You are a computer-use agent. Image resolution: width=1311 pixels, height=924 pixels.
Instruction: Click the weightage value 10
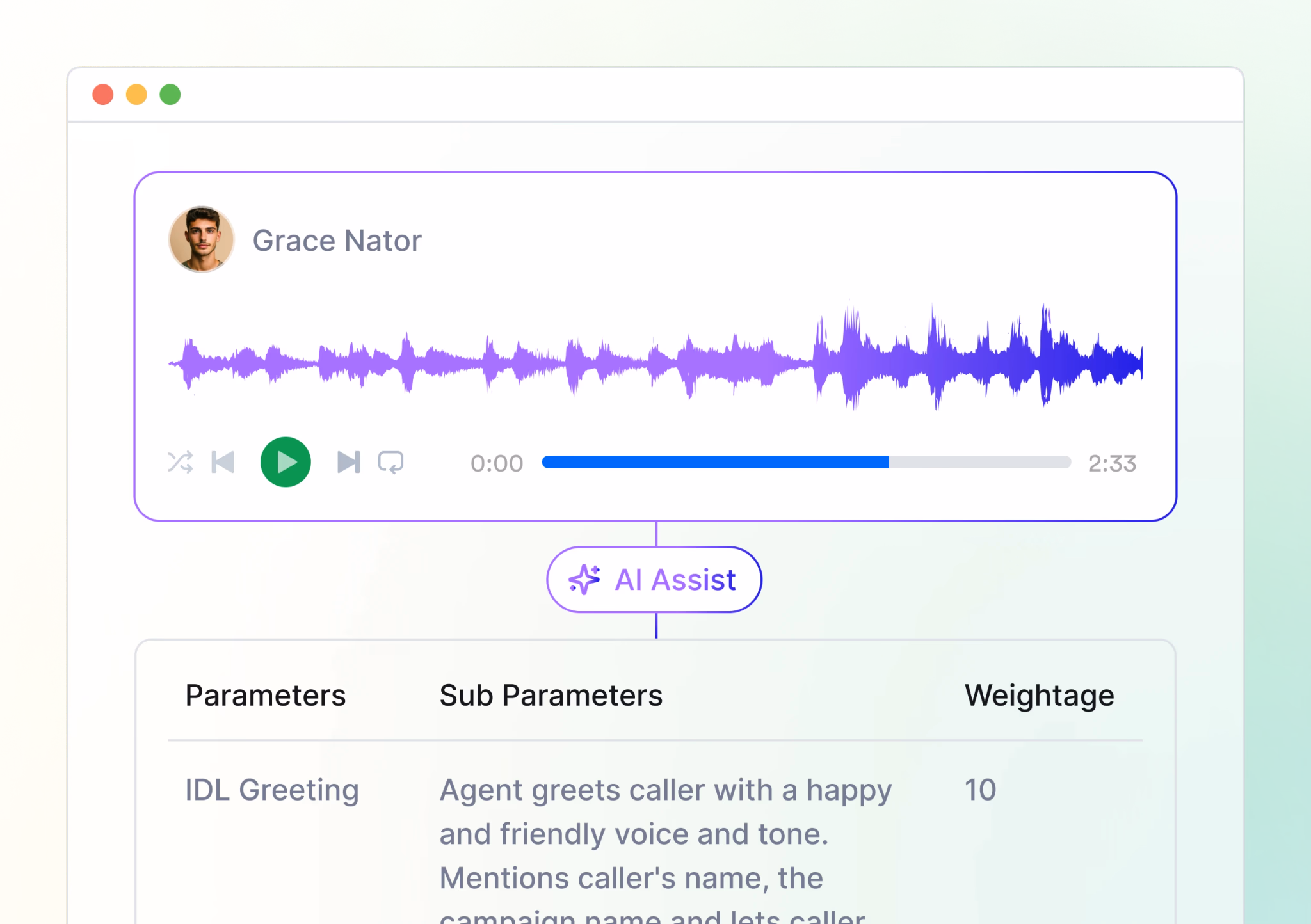point(980,790)
